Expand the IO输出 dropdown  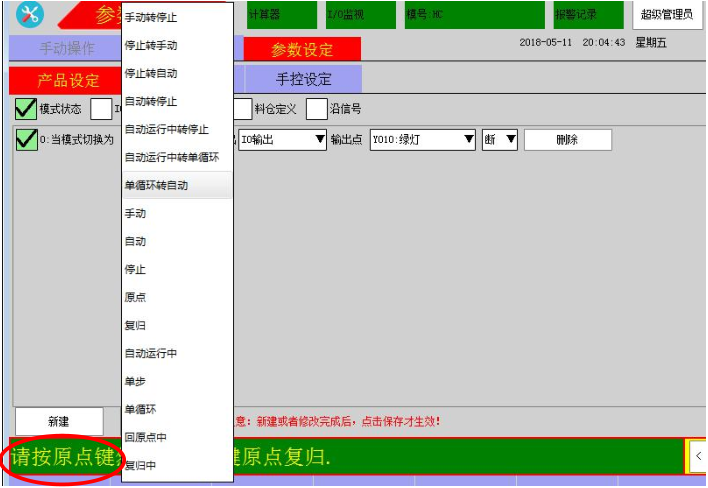click(283, 140)
